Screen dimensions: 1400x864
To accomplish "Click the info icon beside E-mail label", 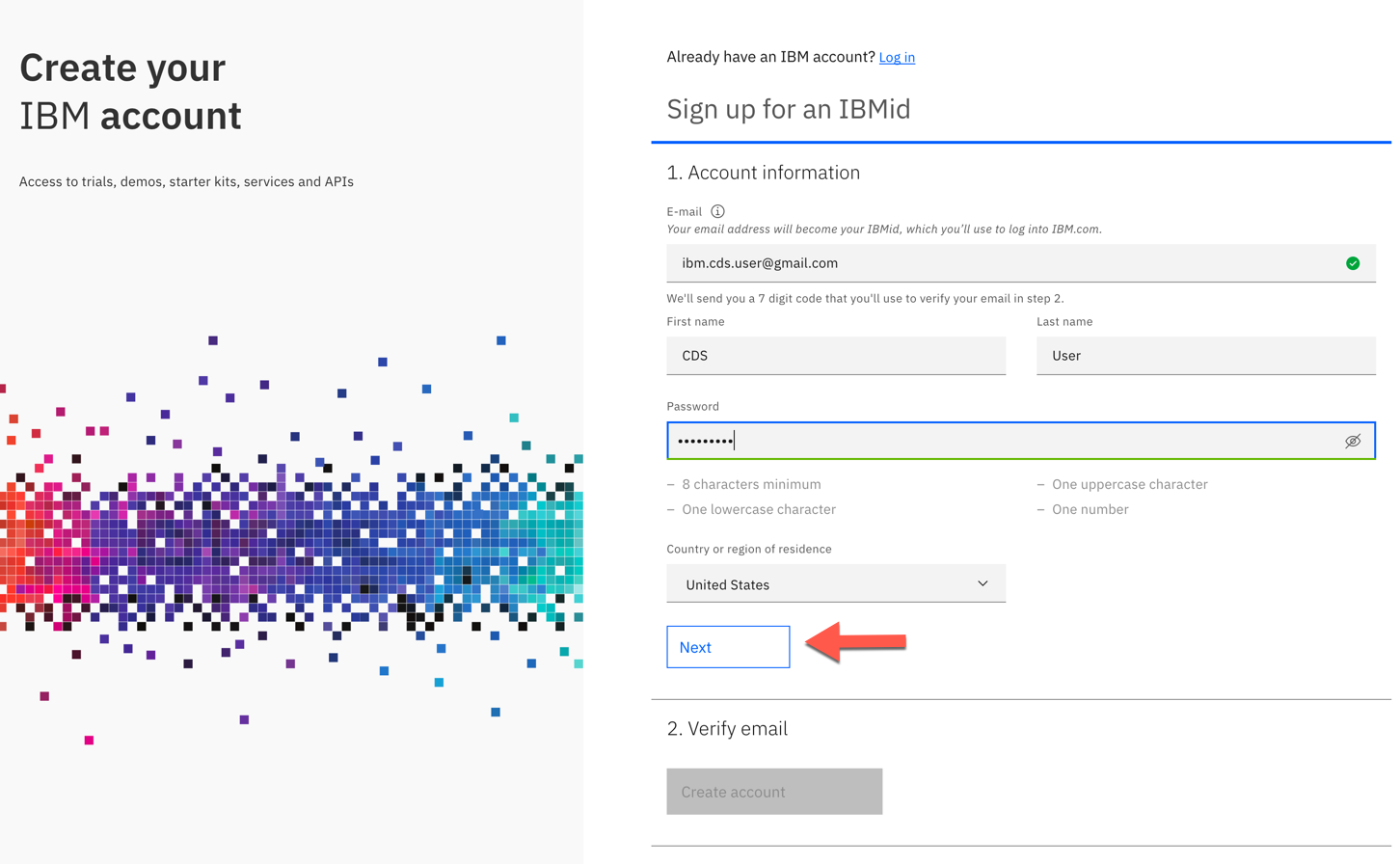I will 718,211.
